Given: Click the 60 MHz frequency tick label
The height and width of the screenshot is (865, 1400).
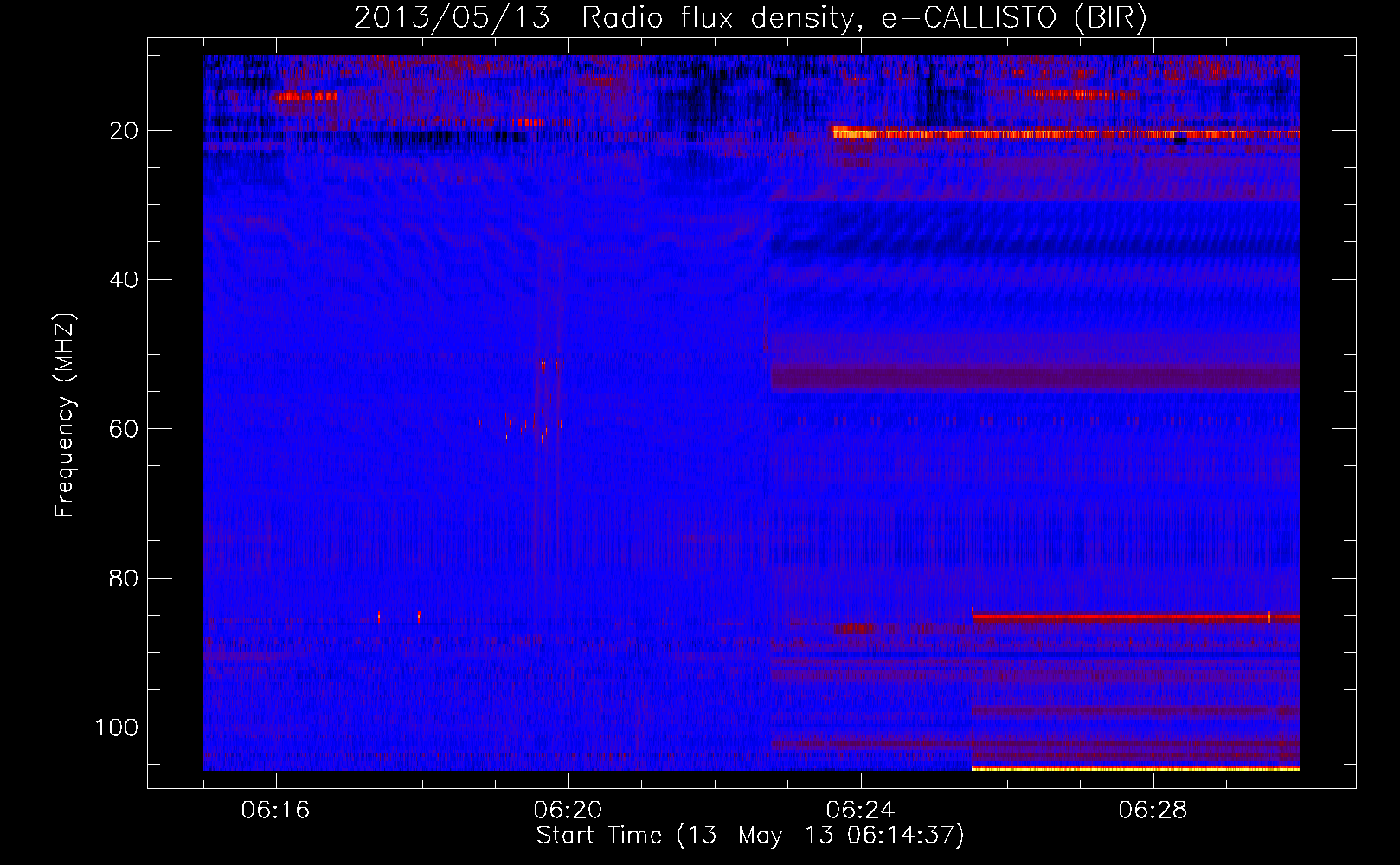Looking at the screenshot, I should (125, 429).
